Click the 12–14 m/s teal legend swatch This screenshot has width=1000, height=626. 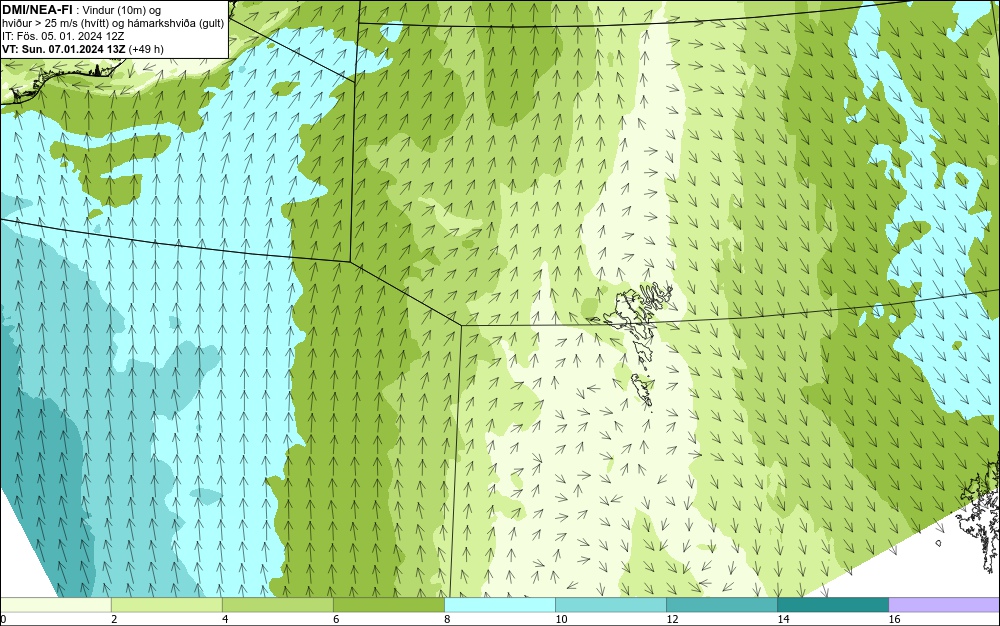[721, 604]
